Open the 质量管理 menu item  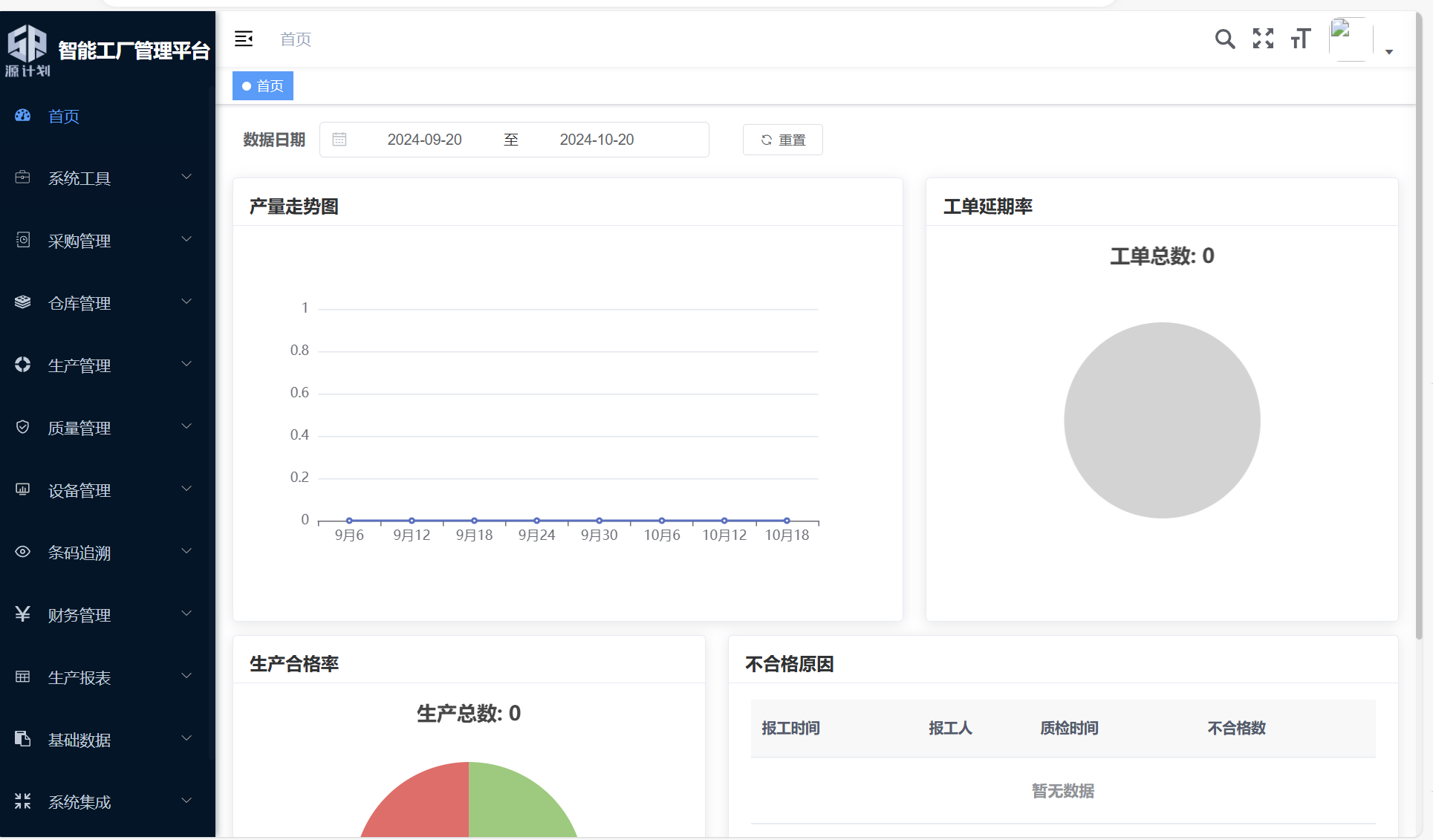(x=108, y=428)
